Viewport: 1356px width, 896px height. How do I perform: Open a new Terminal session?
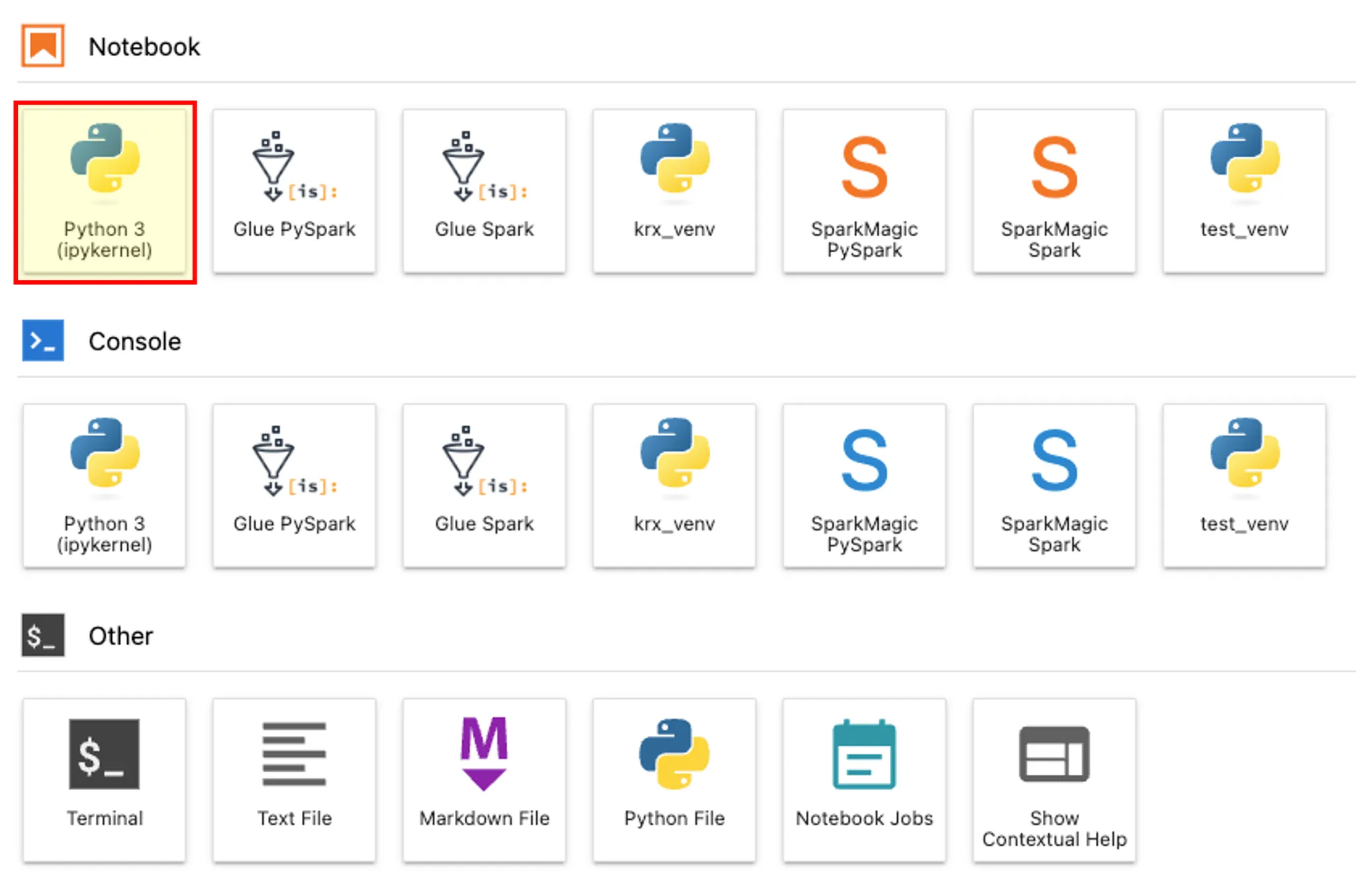point(105,780)
